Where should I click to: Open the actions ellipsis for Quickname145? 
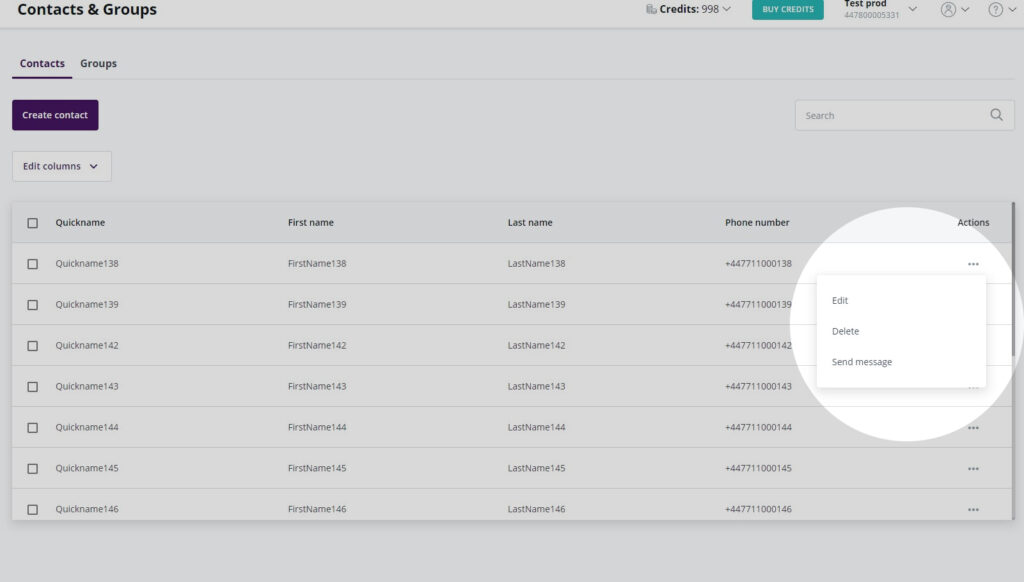click(x=973, y=468)
